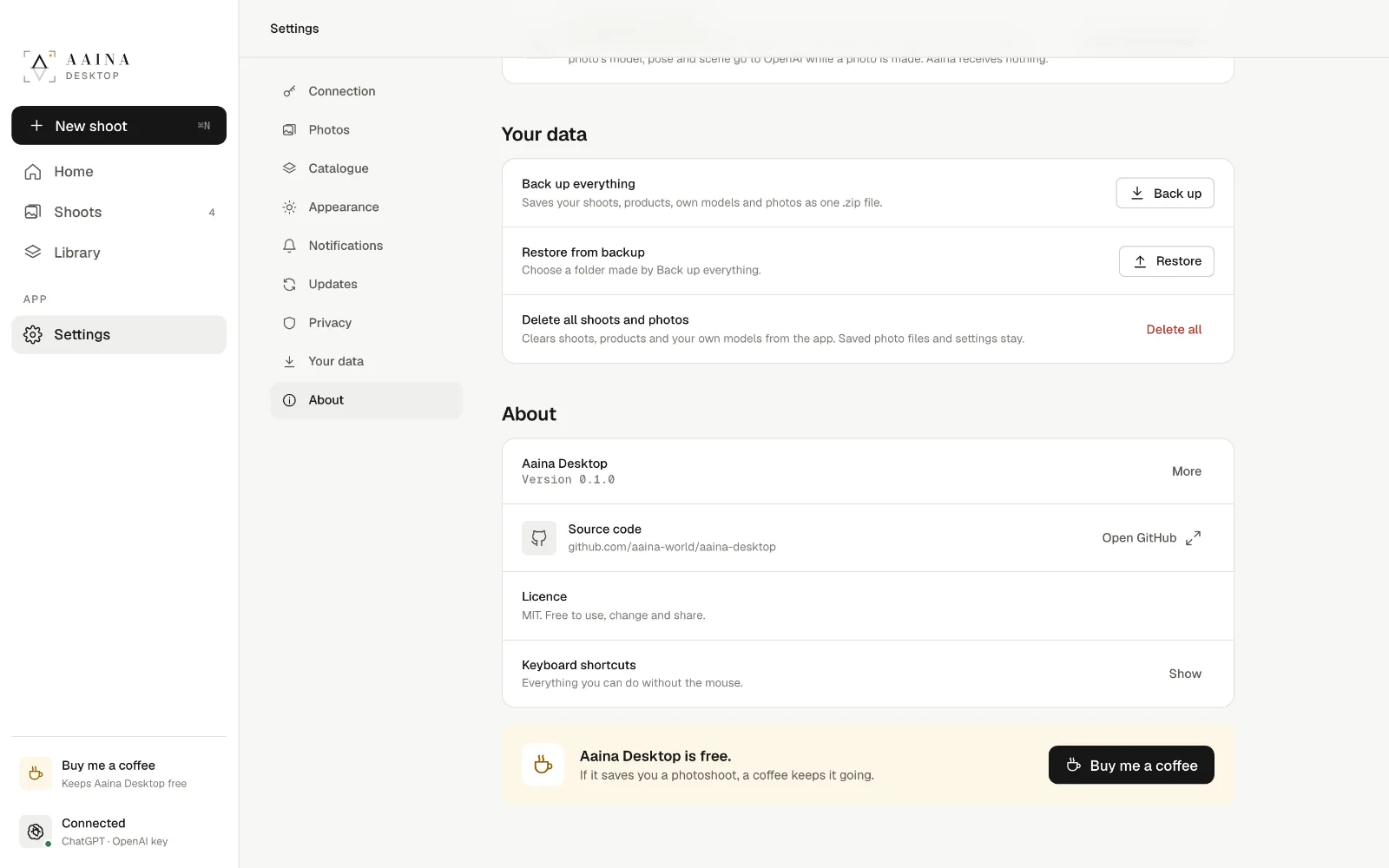The height and width of the screenshot is (868, 1389).
Task: Go to Appearance settings section
Action: pyautogui.click(x=366, y=207)
